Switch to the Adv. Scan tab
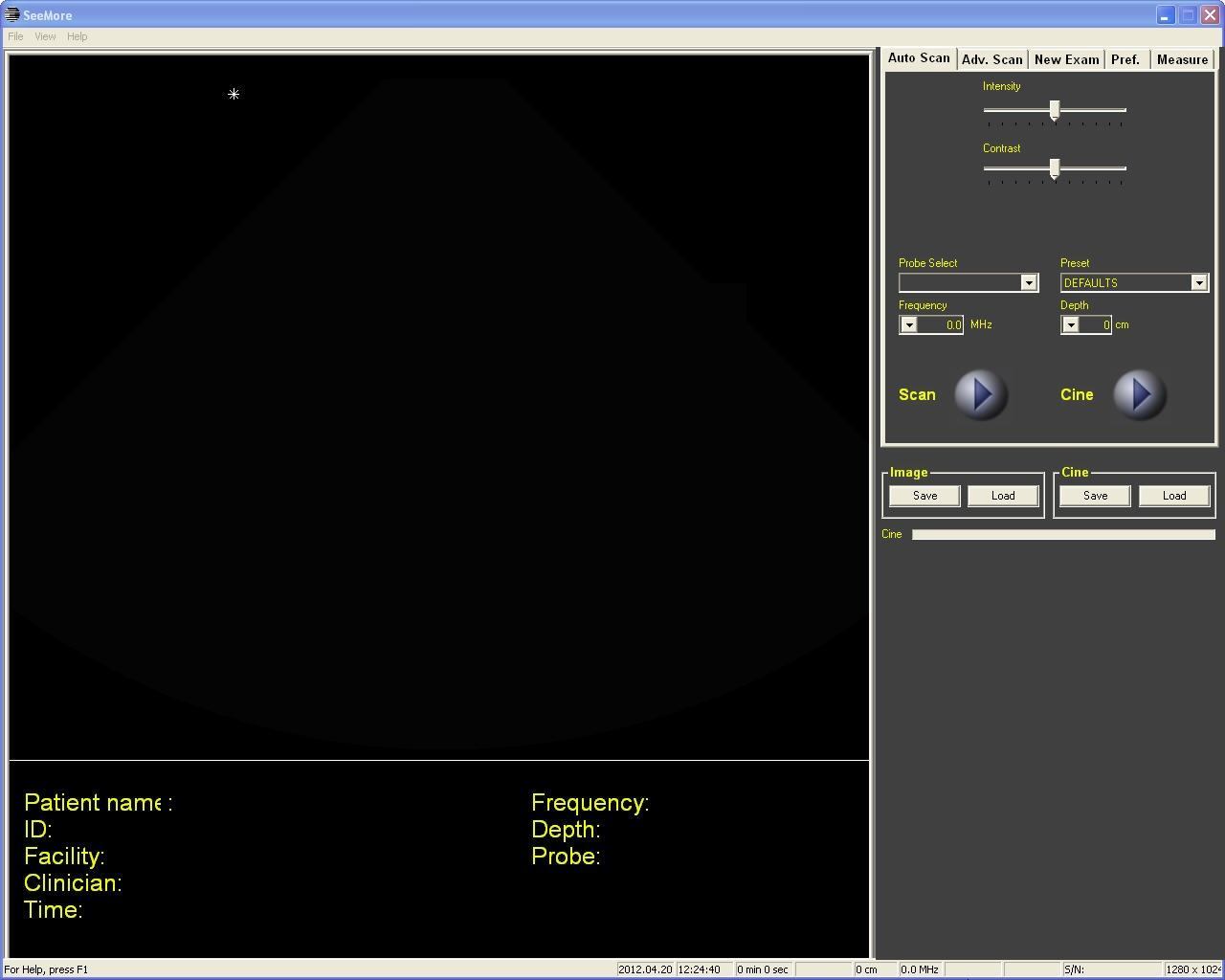1225x980 pixels. pos(992,59)
